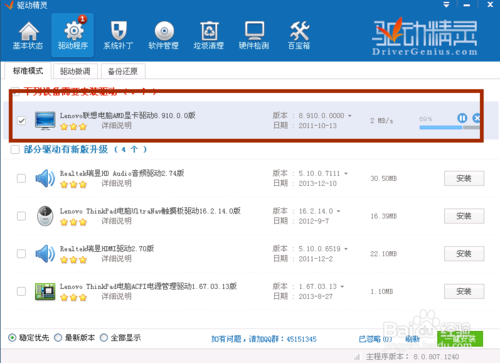The width and height of the screenshot is (500, 363).
Task: Open 百宝箱 tools icon
Action: [x=299, y=35]
